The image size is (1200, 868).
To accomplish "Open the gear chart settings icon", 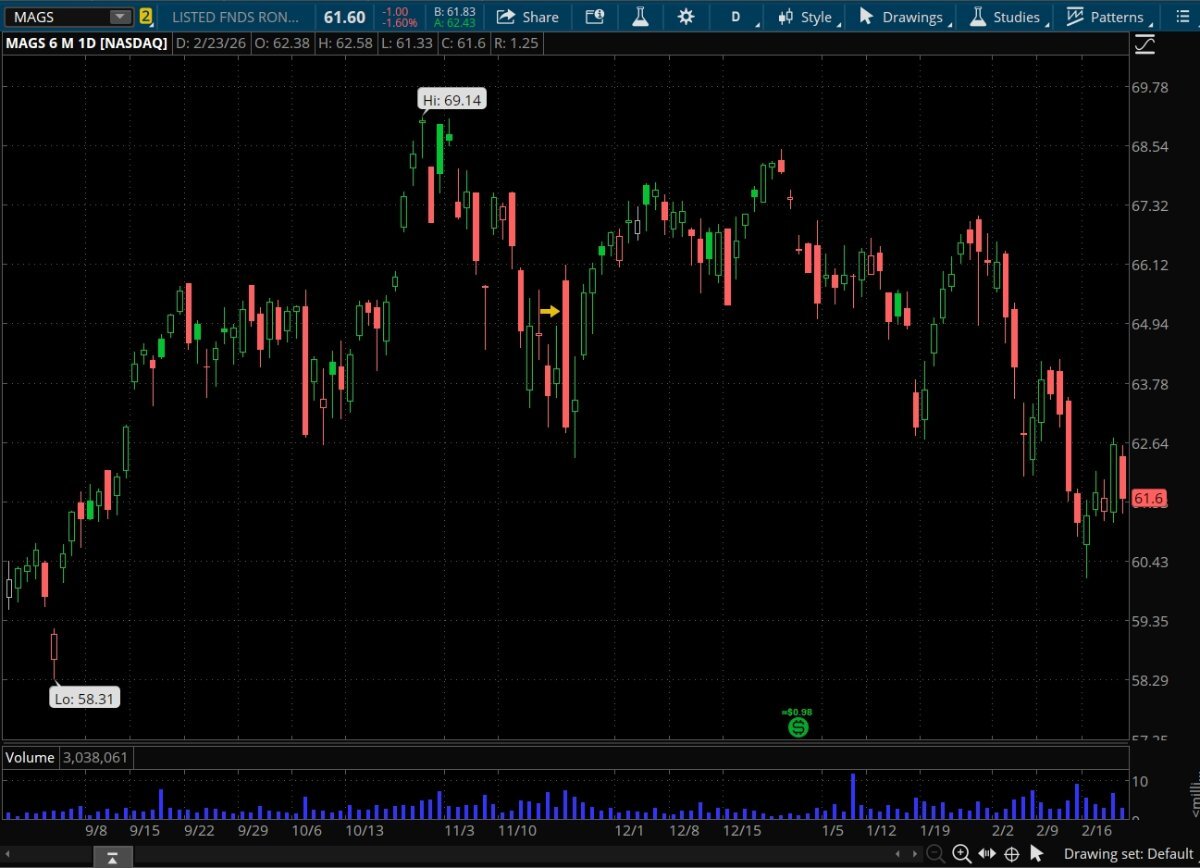I will click(x=685, y=17).
